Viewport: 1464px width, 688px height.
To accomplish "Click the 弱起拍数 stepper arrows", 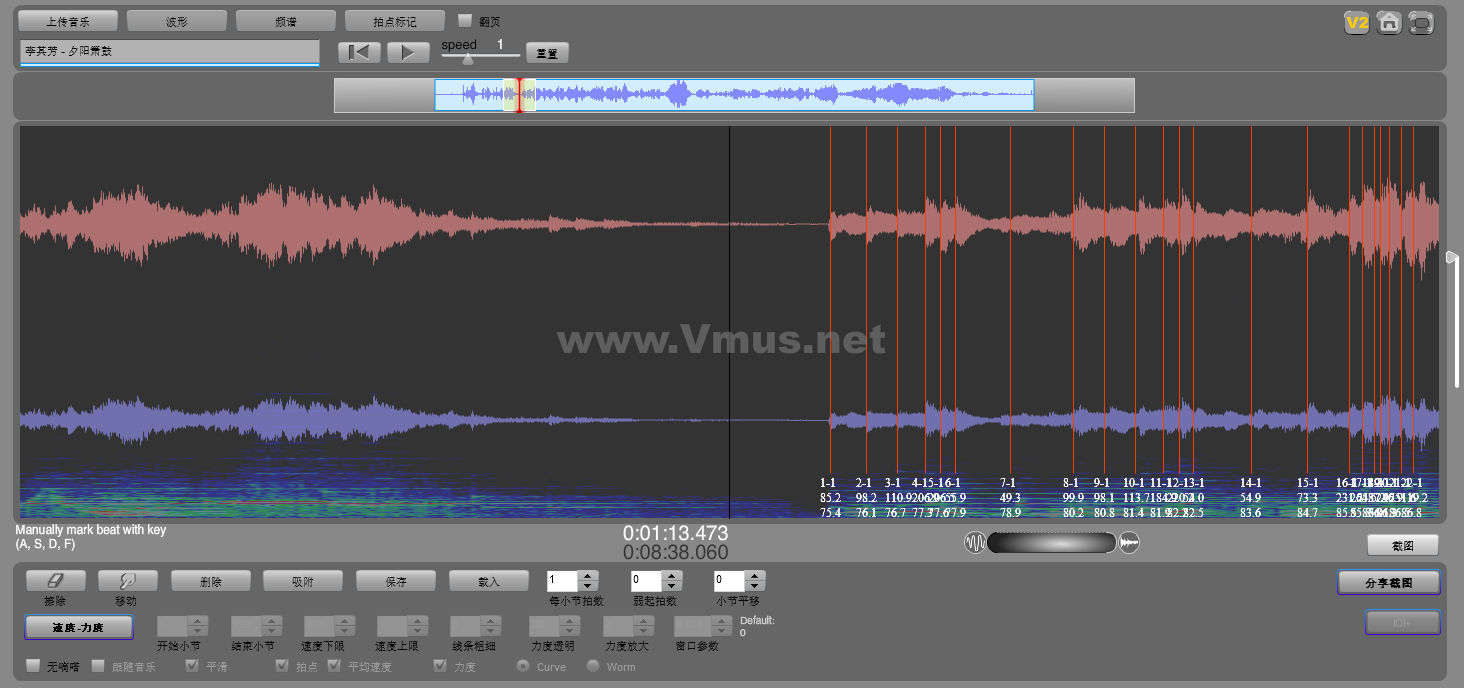I will 672,580.
